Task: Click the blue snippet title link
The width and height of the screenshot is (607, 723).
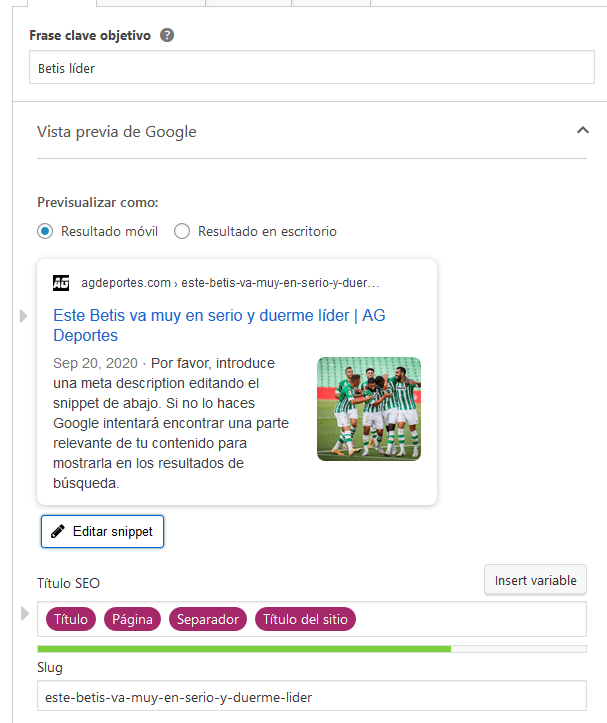Action: [219, 325]
